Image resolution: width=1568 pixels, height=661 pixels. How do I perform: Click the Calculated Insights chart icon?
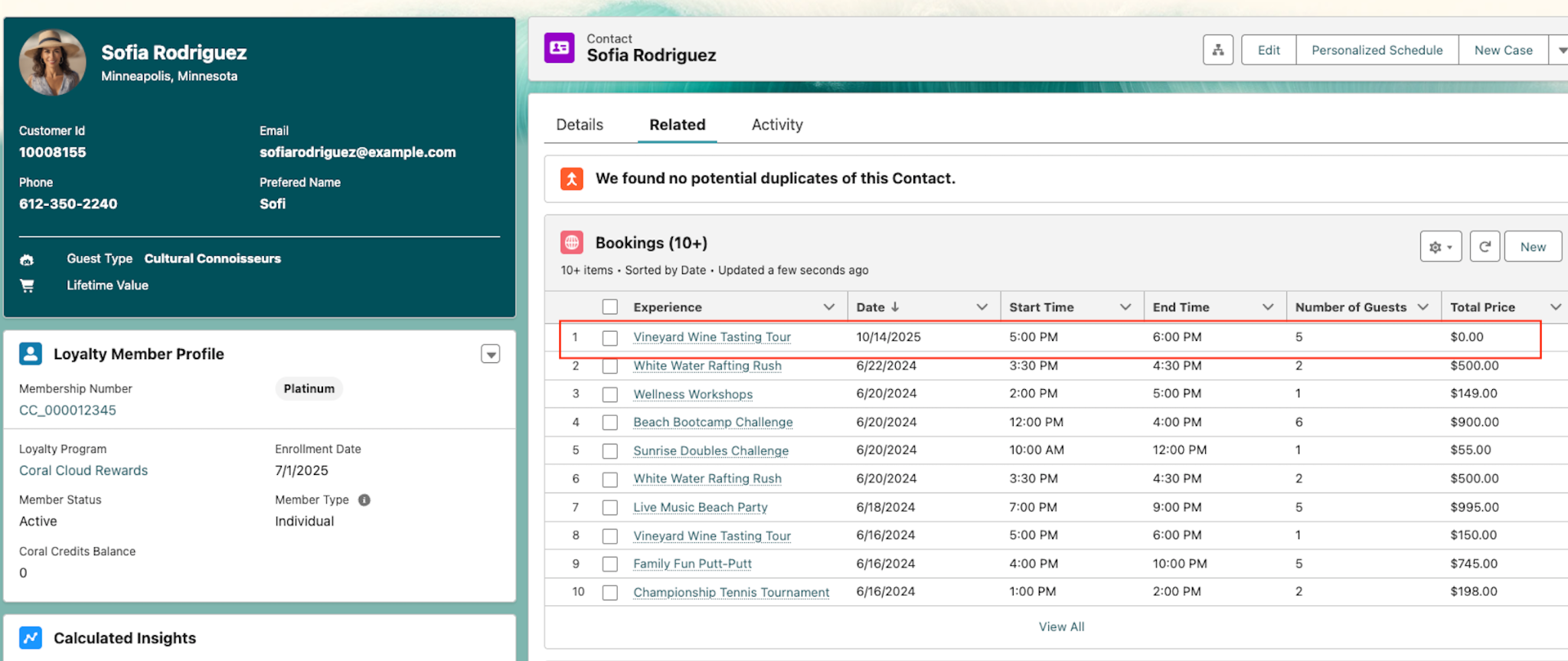click(31, 638)
